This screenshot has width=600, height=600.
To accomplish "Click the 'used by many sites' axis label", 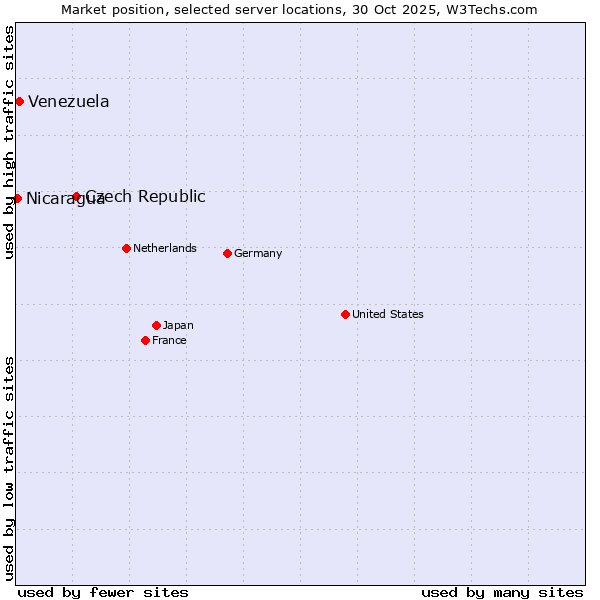I will pos(501,592).
